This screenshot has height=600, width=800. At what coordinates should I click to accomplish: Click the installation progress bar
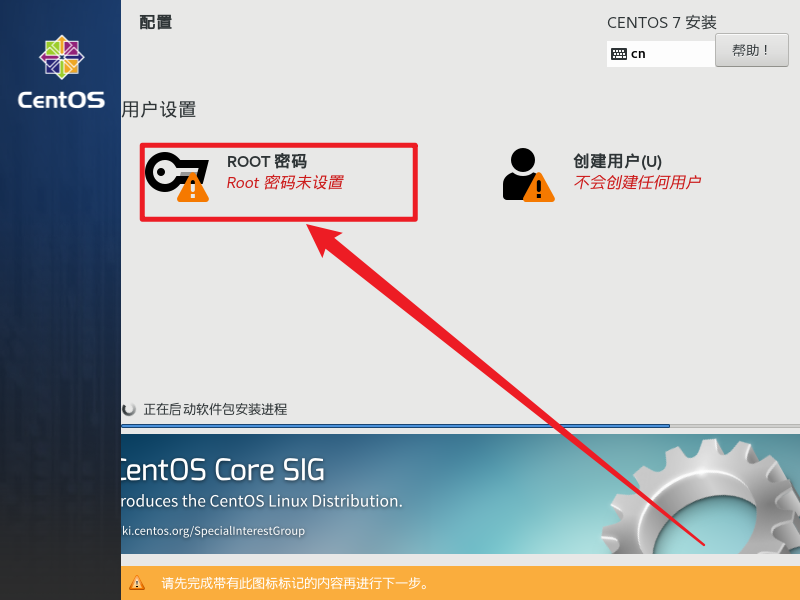pyautogui.click(x=461, y=426)
